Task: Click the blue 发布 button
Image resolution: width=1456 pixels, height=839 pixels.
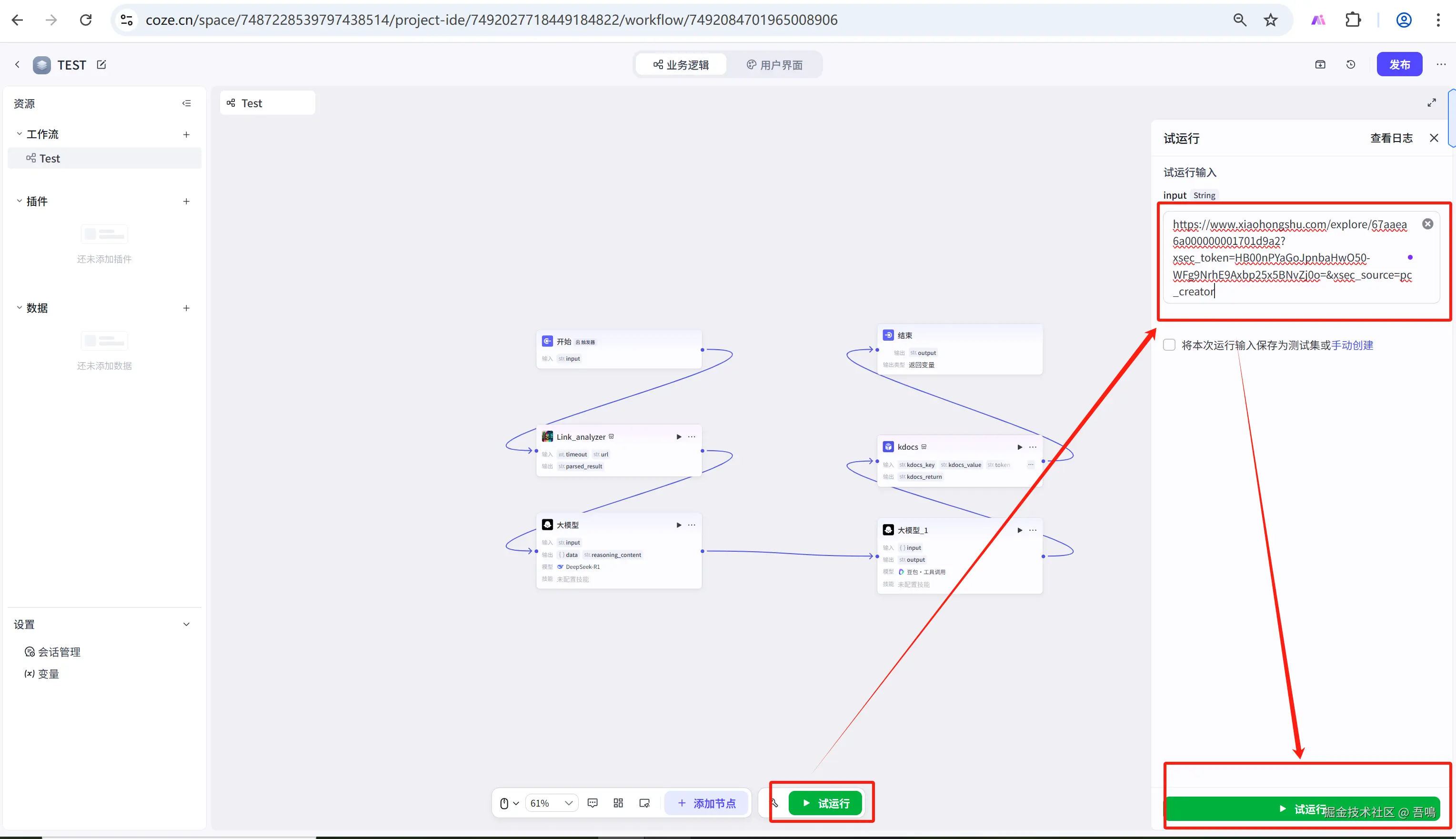Action: (x=1399, y=64)
